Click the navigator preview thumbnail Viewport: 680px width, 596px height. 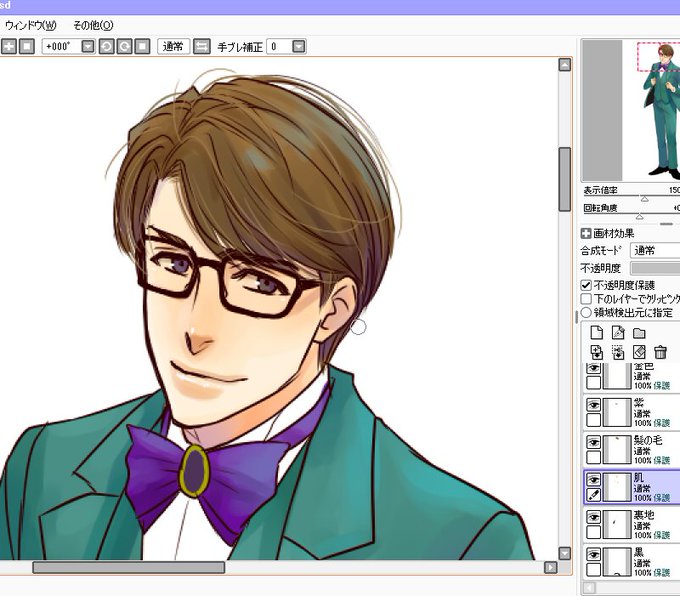tap(631, 111)
